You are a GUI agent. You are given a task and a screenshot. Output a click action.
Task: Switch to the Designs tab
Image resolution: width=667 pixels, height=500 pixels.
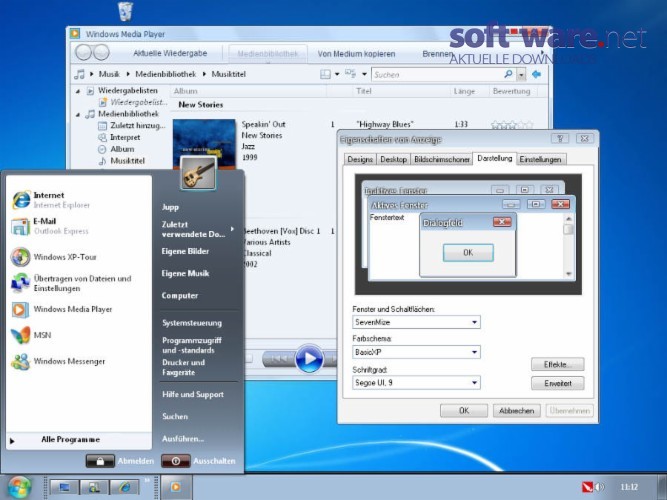point(360,160)
